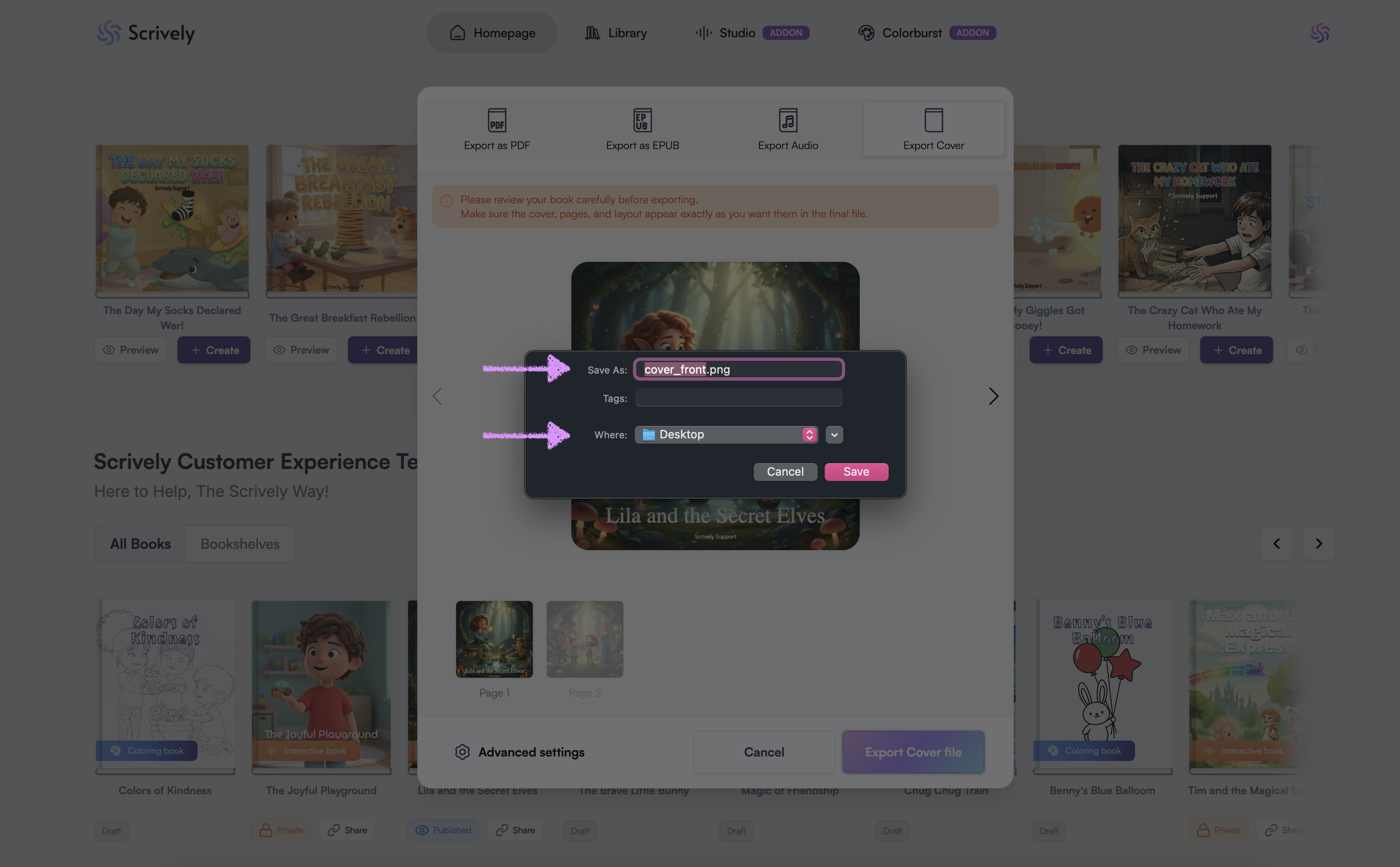Open the Colorburst addon page

[x=911, y=33]
